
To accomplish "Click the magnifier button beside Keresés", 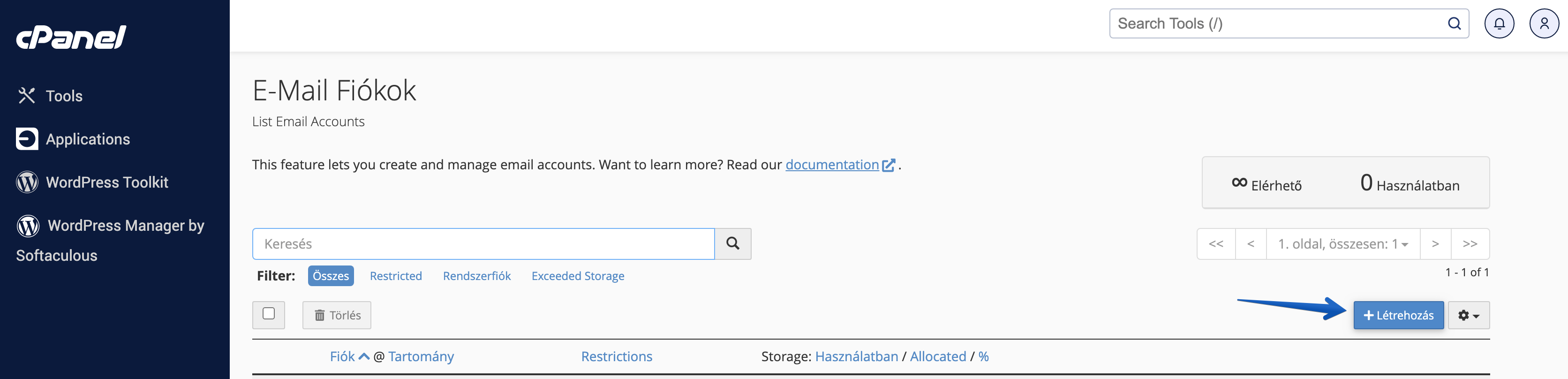I will click(732, 244).
